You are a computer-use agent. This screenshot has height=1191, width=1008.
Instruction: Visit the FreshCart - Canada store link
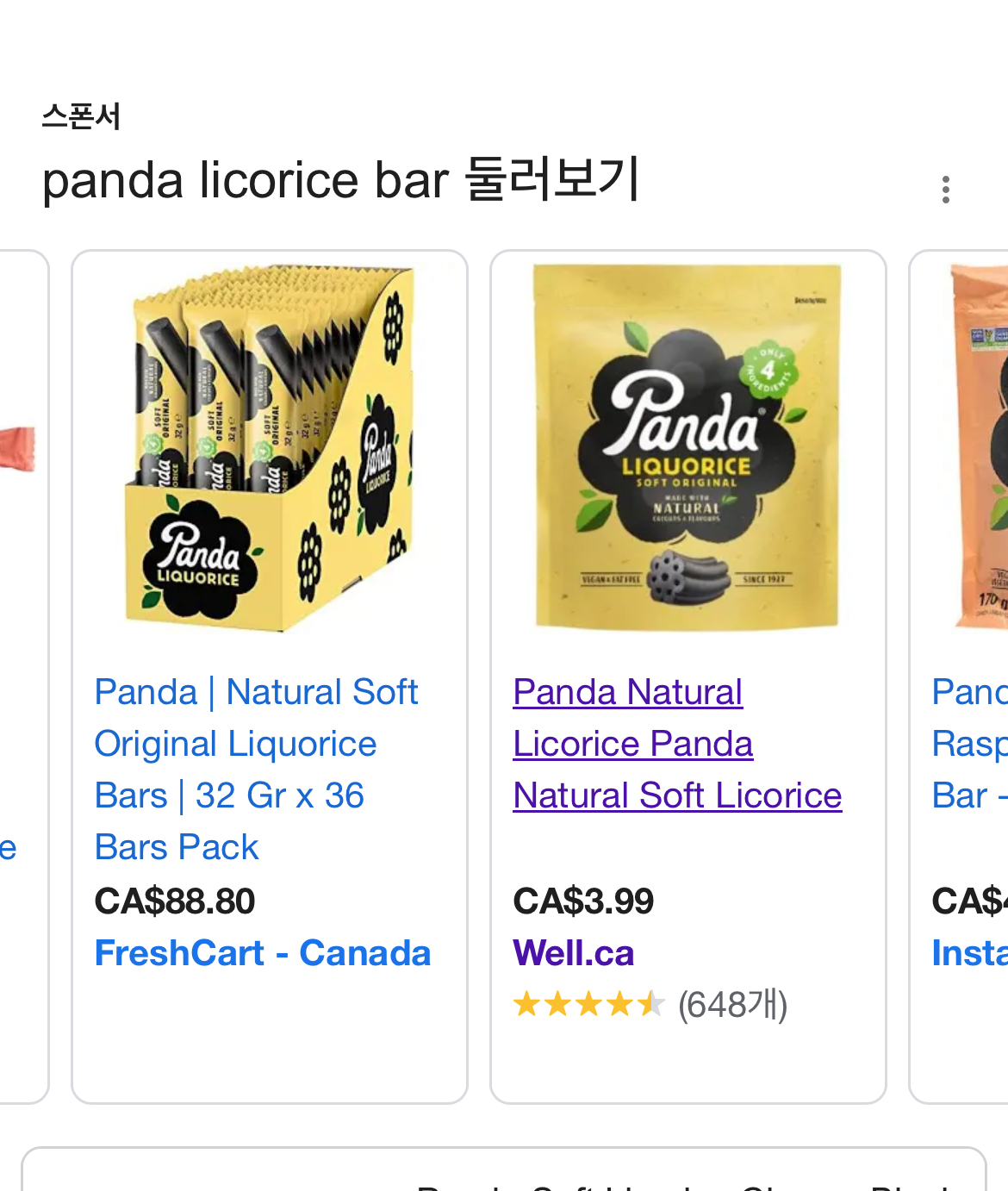tap(263, 953)
